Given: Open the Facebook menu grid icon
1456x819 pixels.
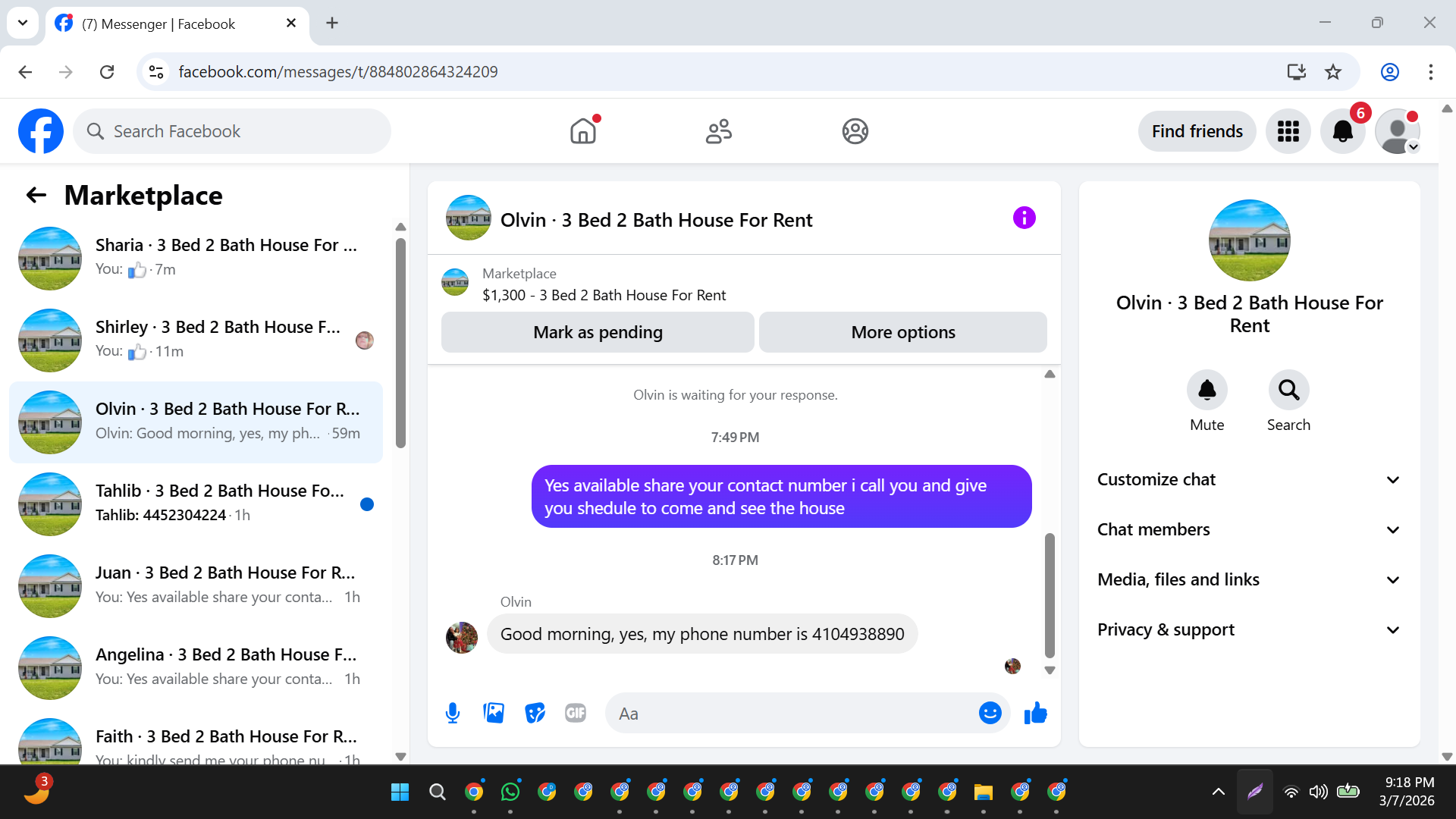Looking at the screenshot, I should point(1288,131).
